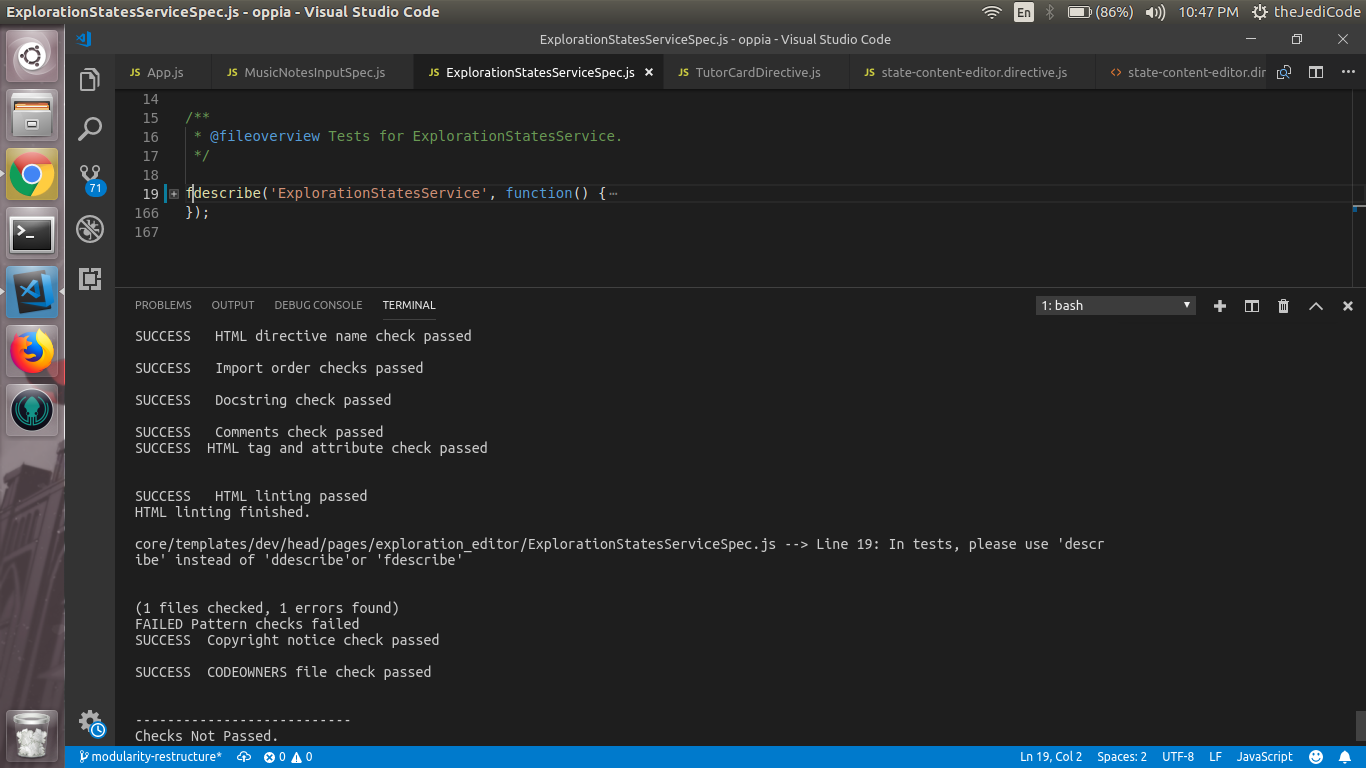Click Wi-Fi network indicator in top bar

[x=991, y=12]
